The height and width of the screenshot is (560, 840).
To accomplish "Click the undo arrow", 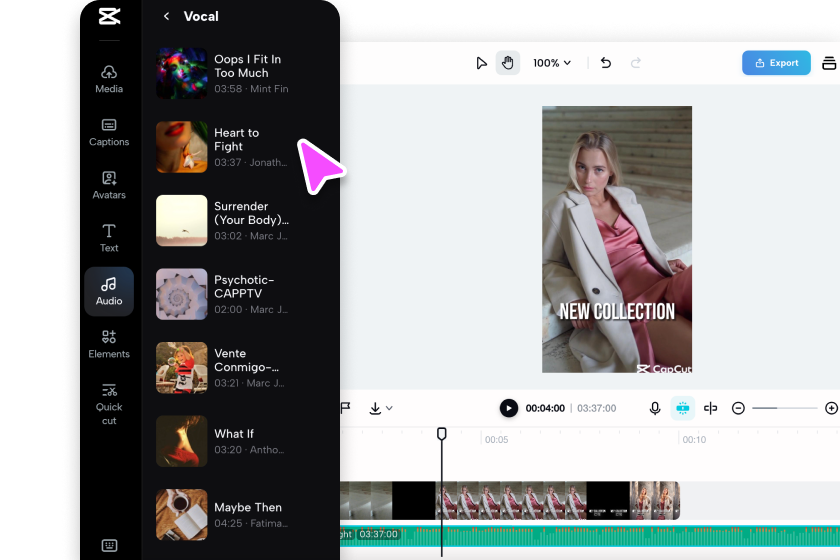I will coord(606,63).
